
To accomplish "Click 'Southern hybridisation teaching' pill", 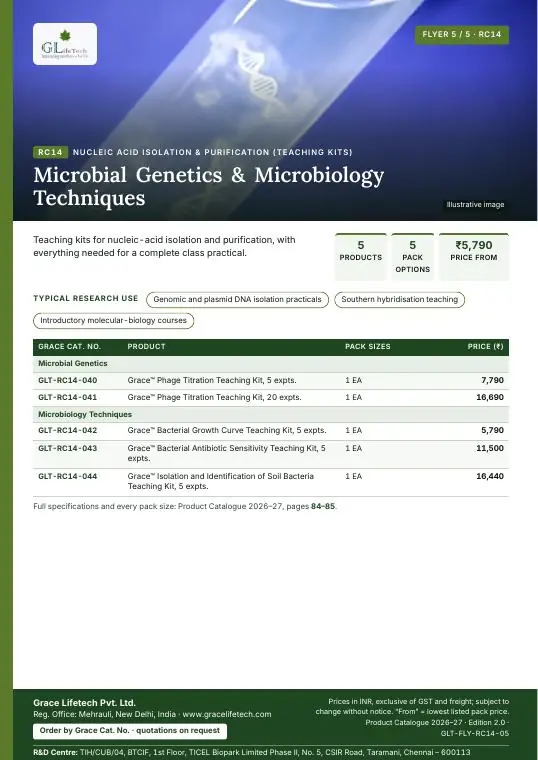I will [399, 300].
